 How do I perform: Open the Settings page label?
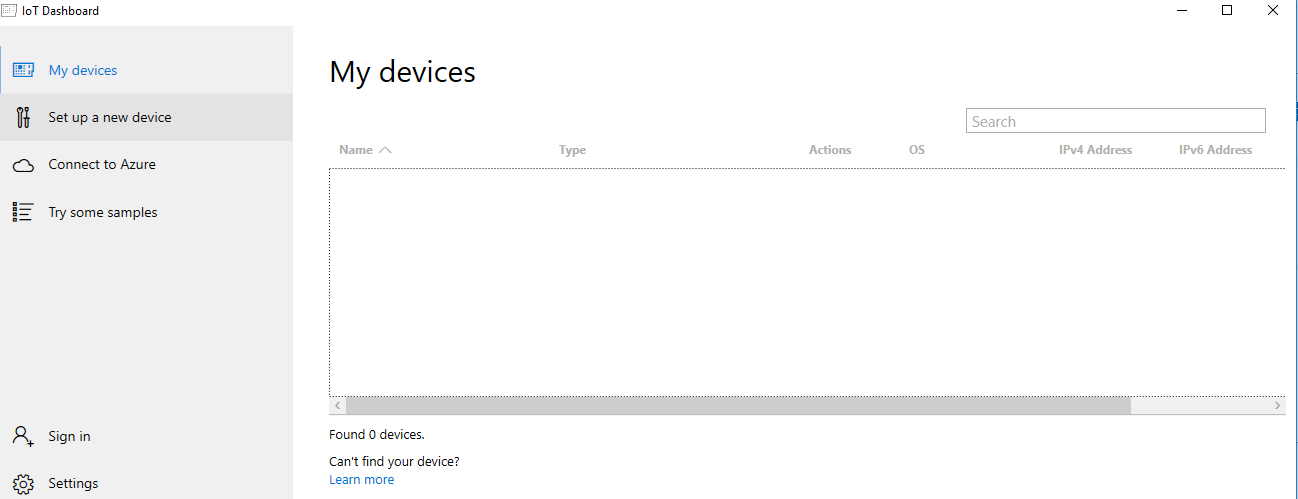pos(73,483)
